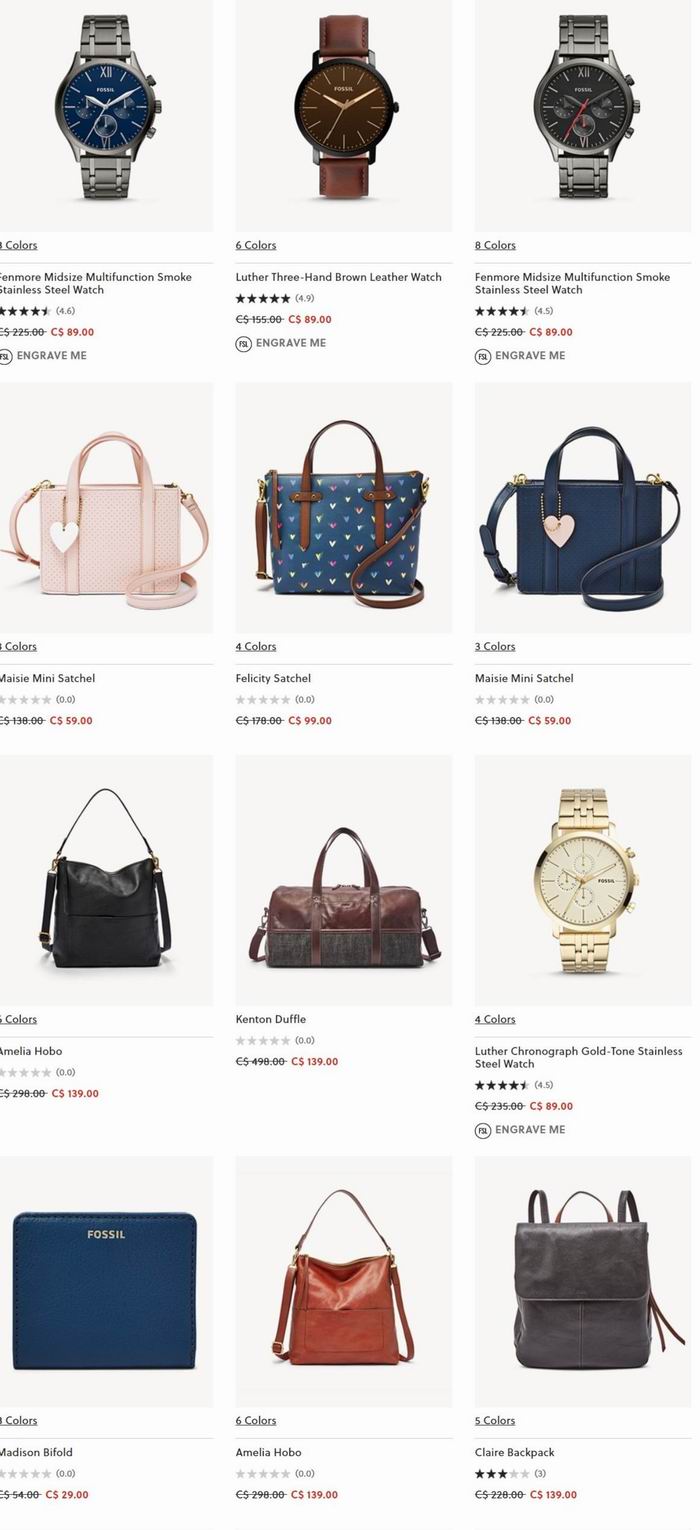
Task: Open Claire Backpack product title
Action: point(515,1453)
